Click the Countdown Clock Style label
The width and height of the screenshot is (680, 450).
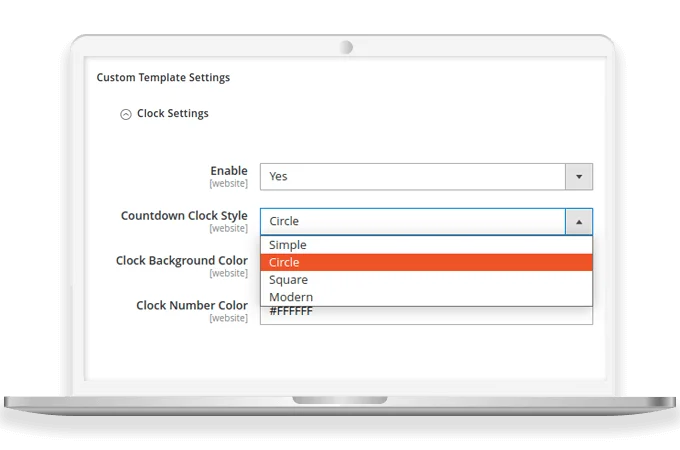(x=184, y=216)
